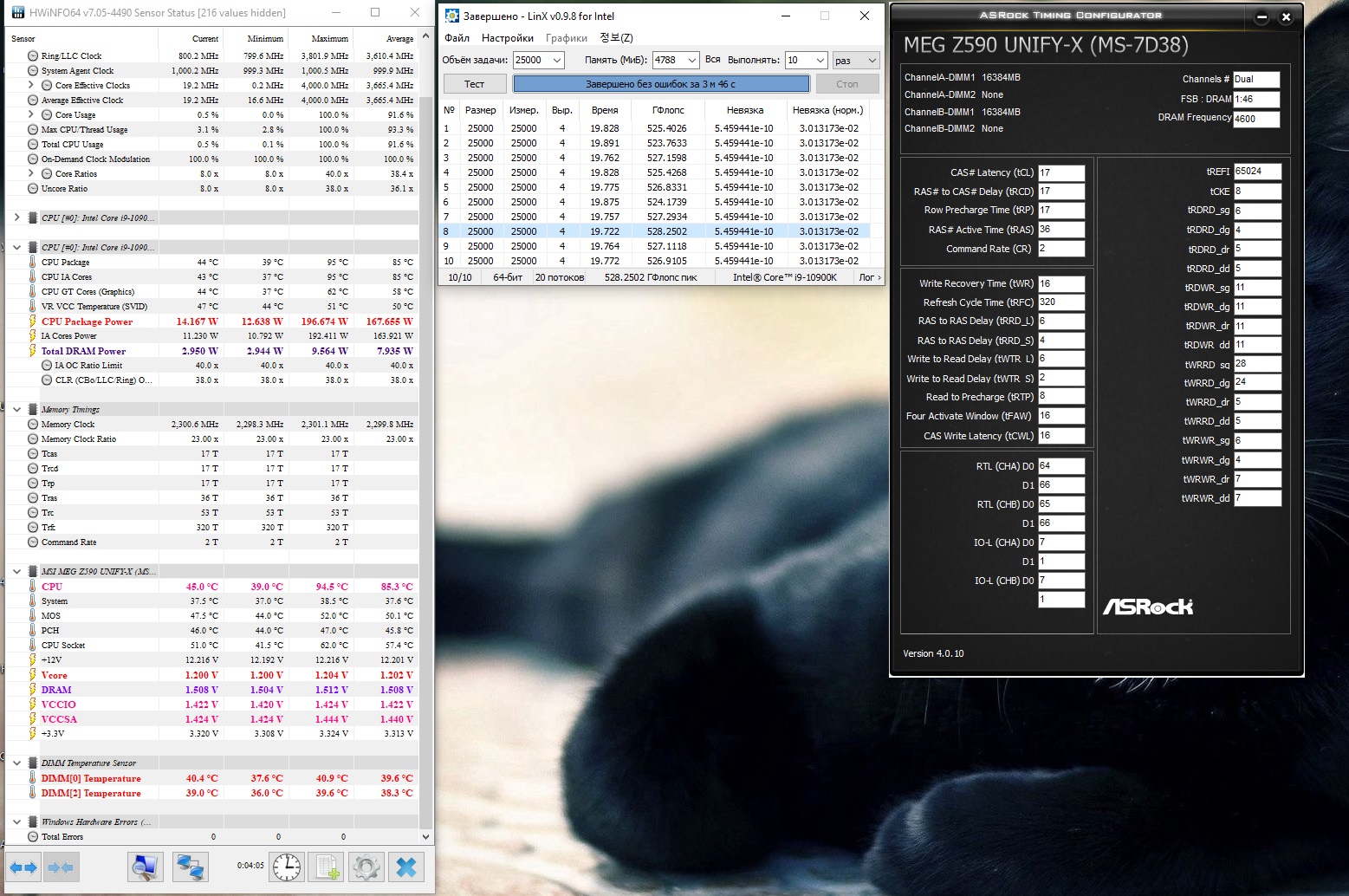Open the Графики menu in LinX
Viewport: 1349px width, 896px height.
[x=567, y=38]
